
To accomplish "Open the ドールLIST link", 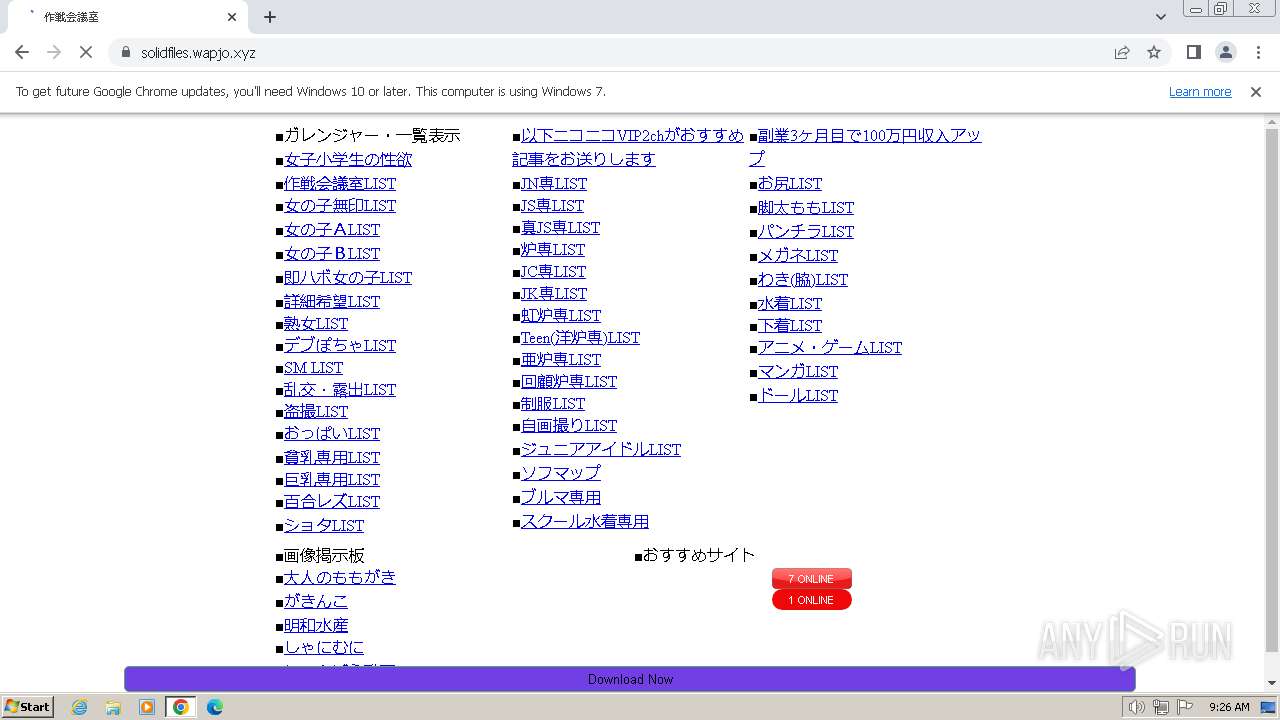I will (x=798, y=395).
